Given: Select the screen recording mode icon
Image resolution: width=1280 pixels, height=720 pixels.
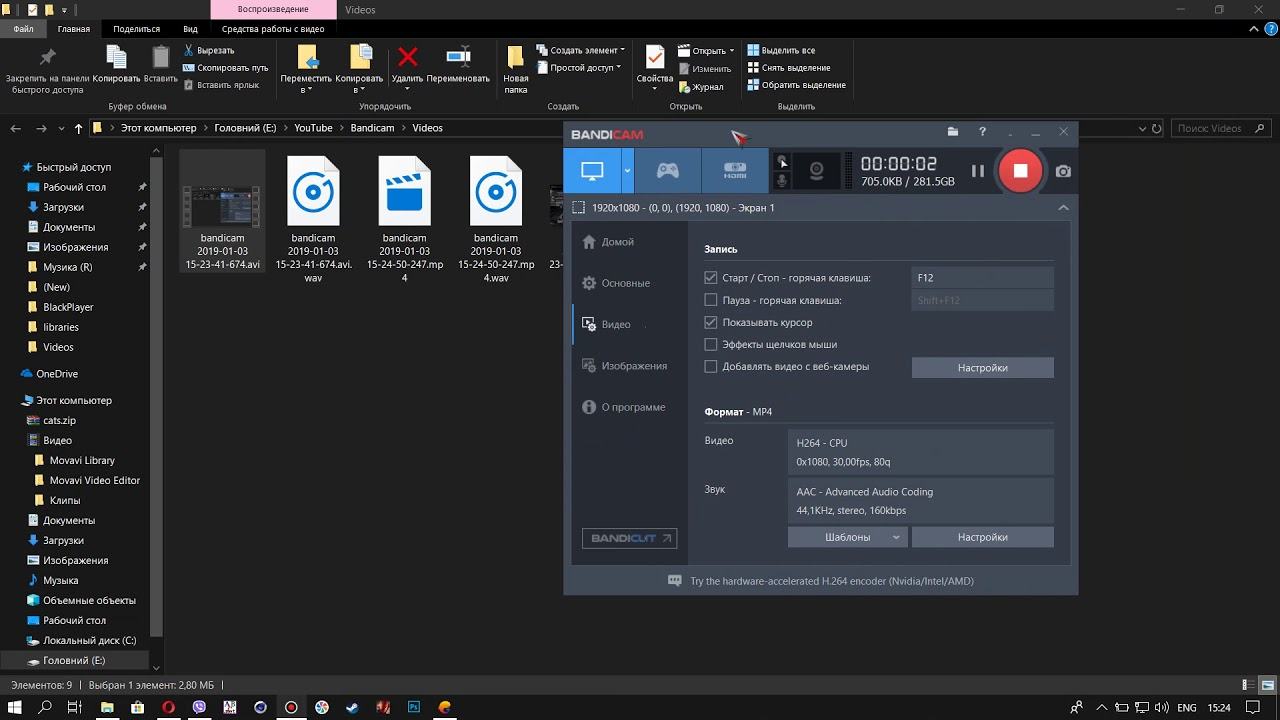Looking at the screenshot, I should click(593, 170).
